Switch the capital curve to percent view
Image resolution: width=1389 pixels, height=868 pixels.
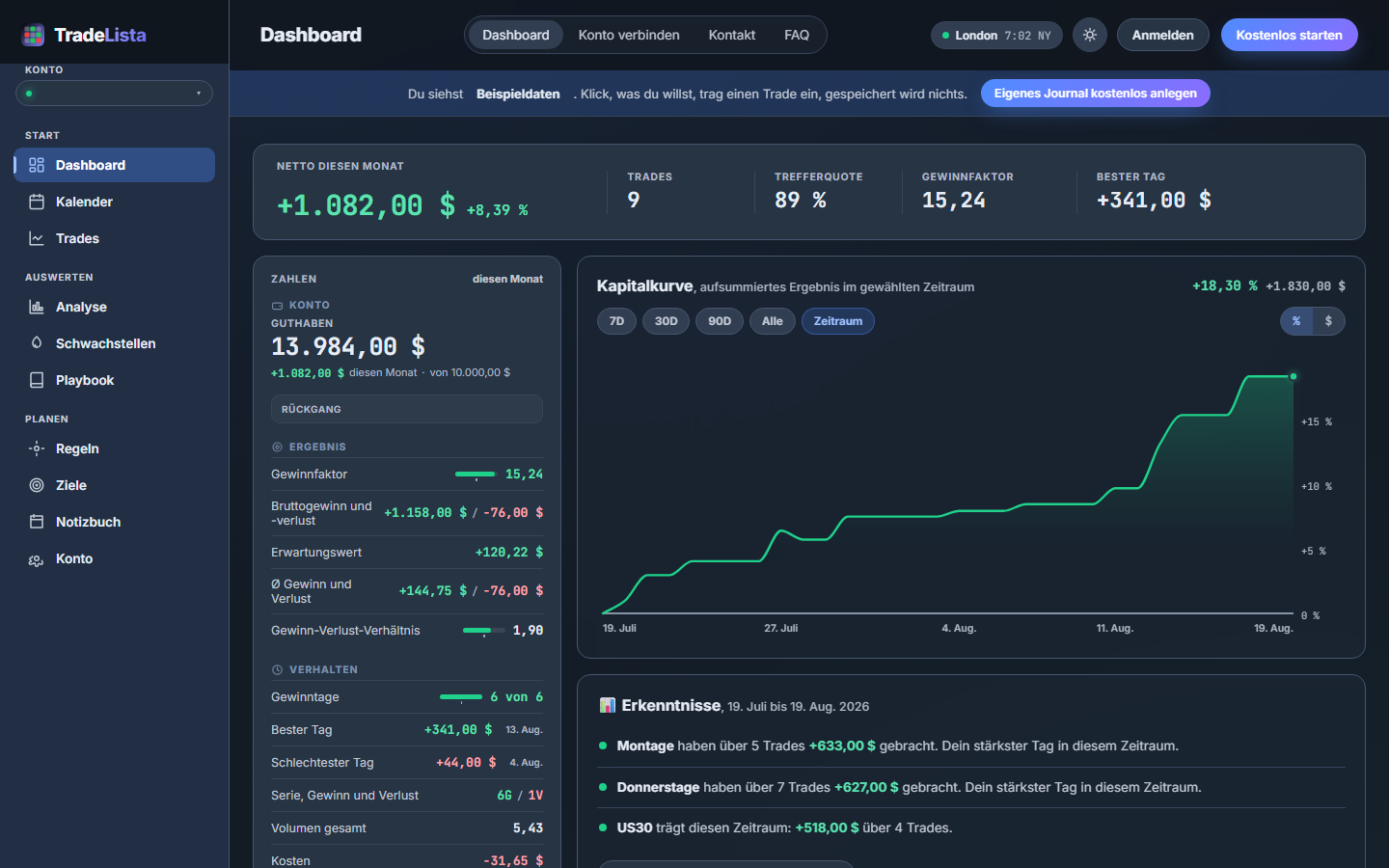click(1296, 321)
